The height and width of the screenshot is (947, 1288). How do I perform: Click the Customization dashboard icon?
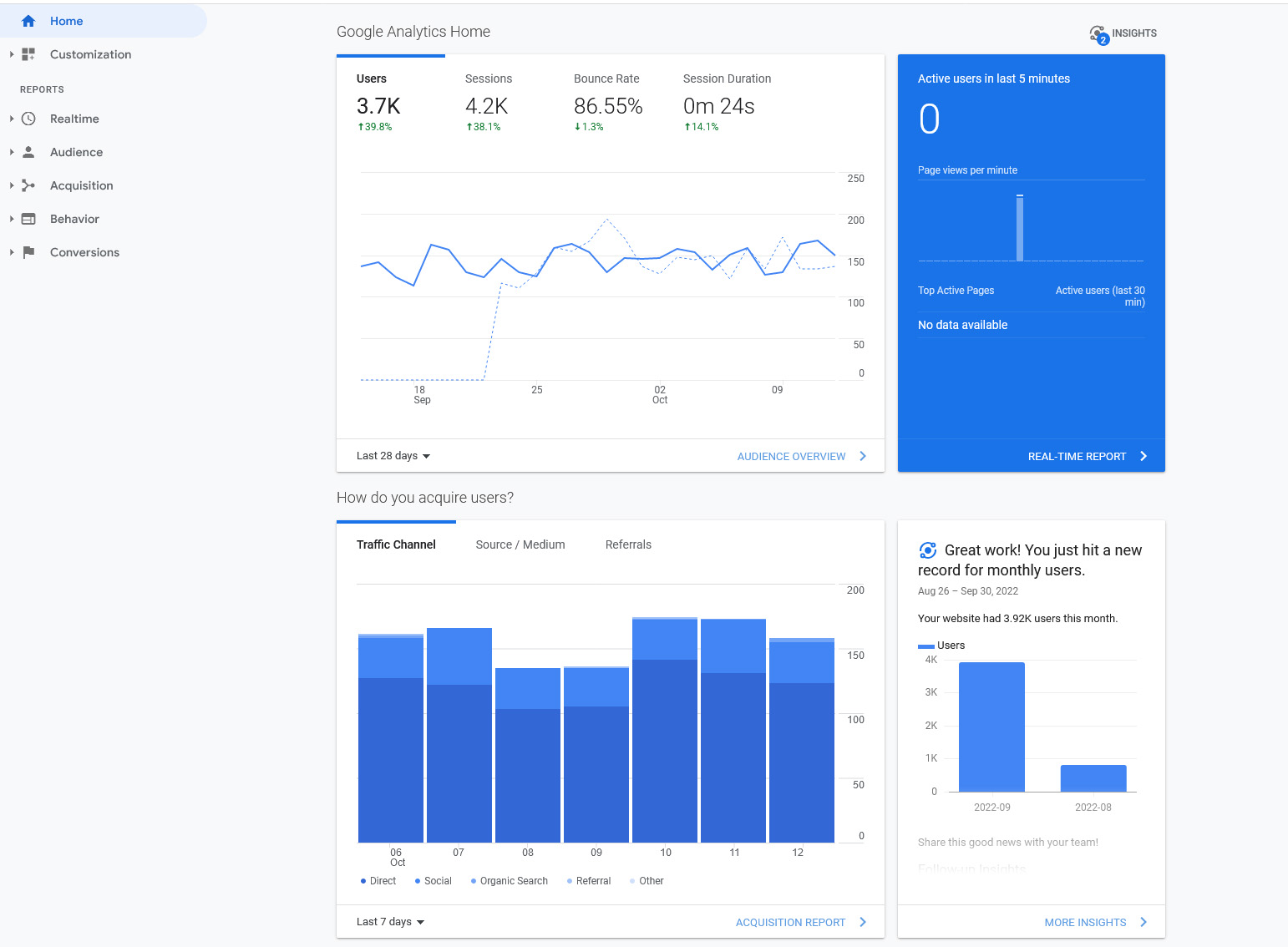[28, 54]
